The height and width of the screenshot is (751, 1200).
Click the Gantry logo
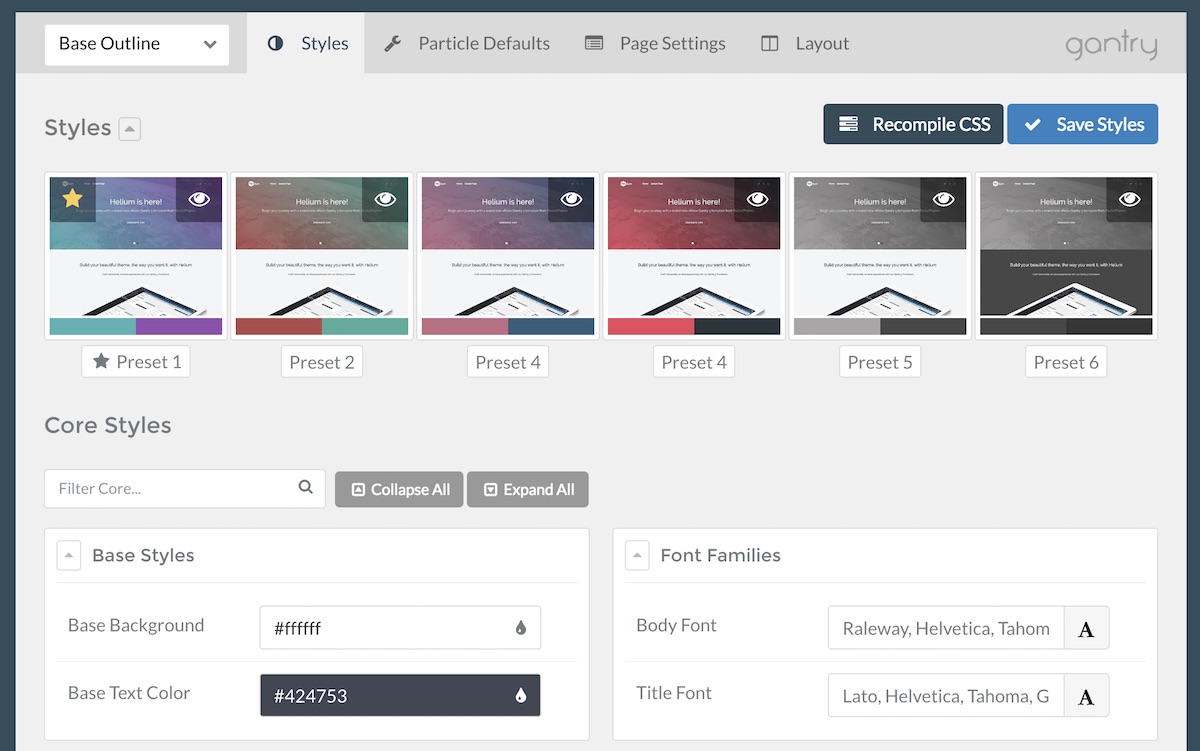click(x=1111, y=43)
